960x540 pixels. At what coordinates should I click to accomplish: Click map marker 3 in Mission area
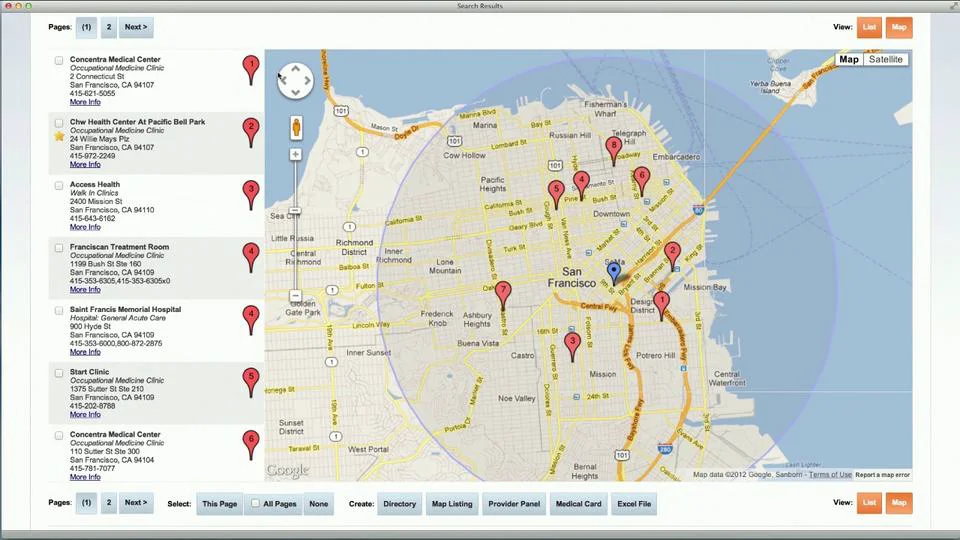572,346
